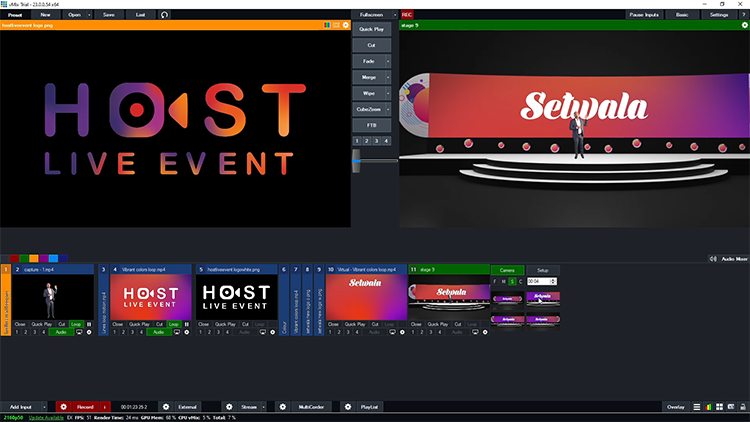Select the red input category color
The image size is (750, 422).
coord(14,259)
